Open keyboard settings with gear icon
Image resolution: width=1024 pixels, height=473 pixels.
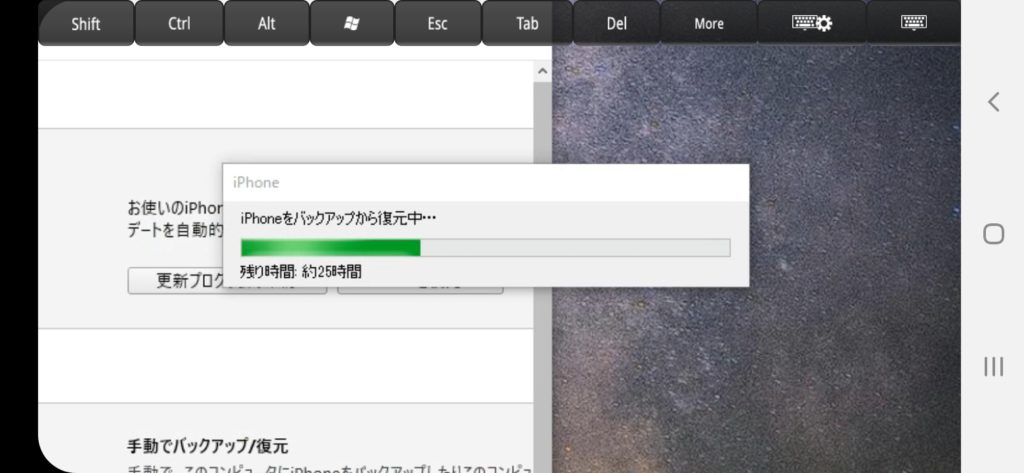click(x=812, y=24)
